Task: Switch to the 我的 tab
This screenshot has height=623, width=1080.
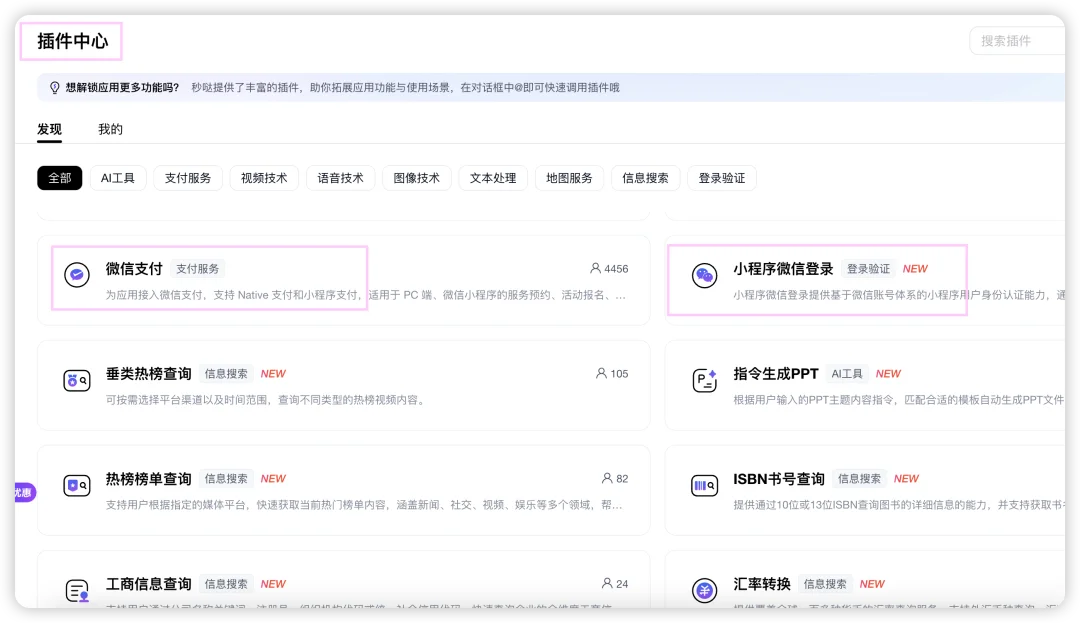Action: pyautogui.click(x=110, y=128)
